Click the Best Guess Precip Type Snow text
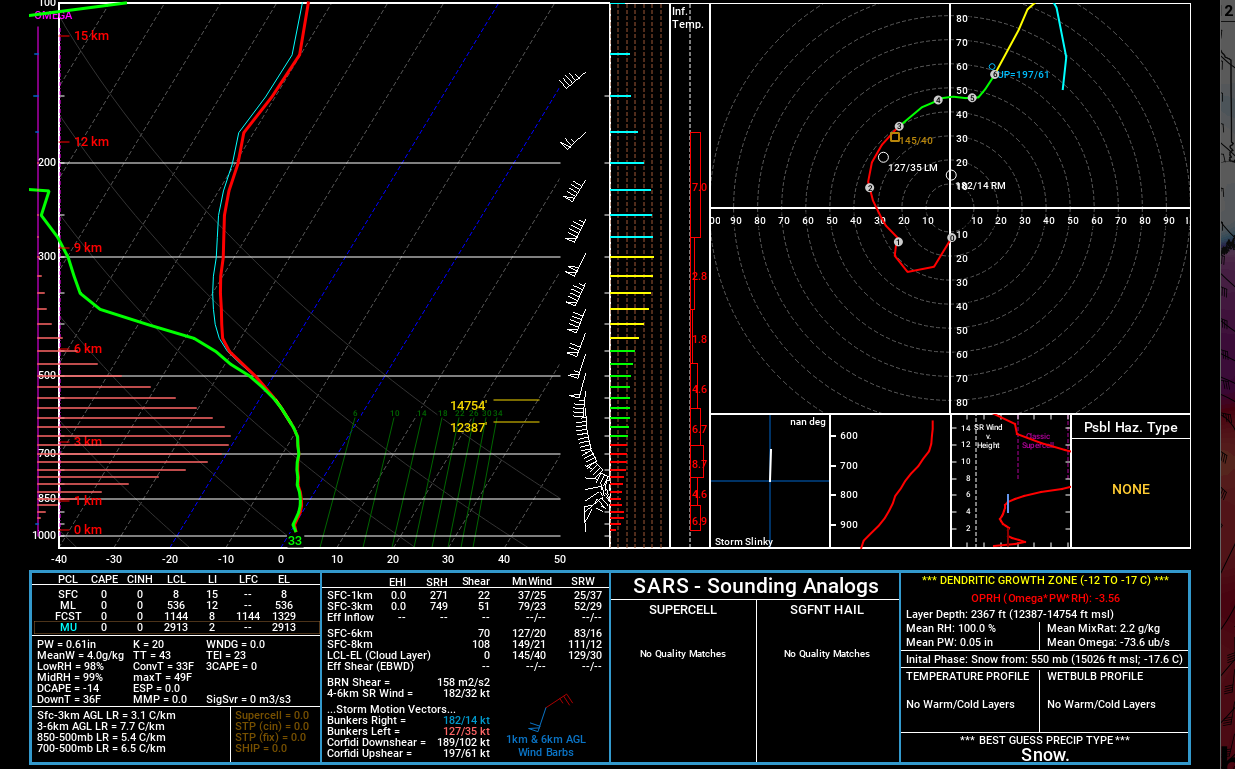The width and height of the screenshot is (1235, 769). pos(1045,755)
